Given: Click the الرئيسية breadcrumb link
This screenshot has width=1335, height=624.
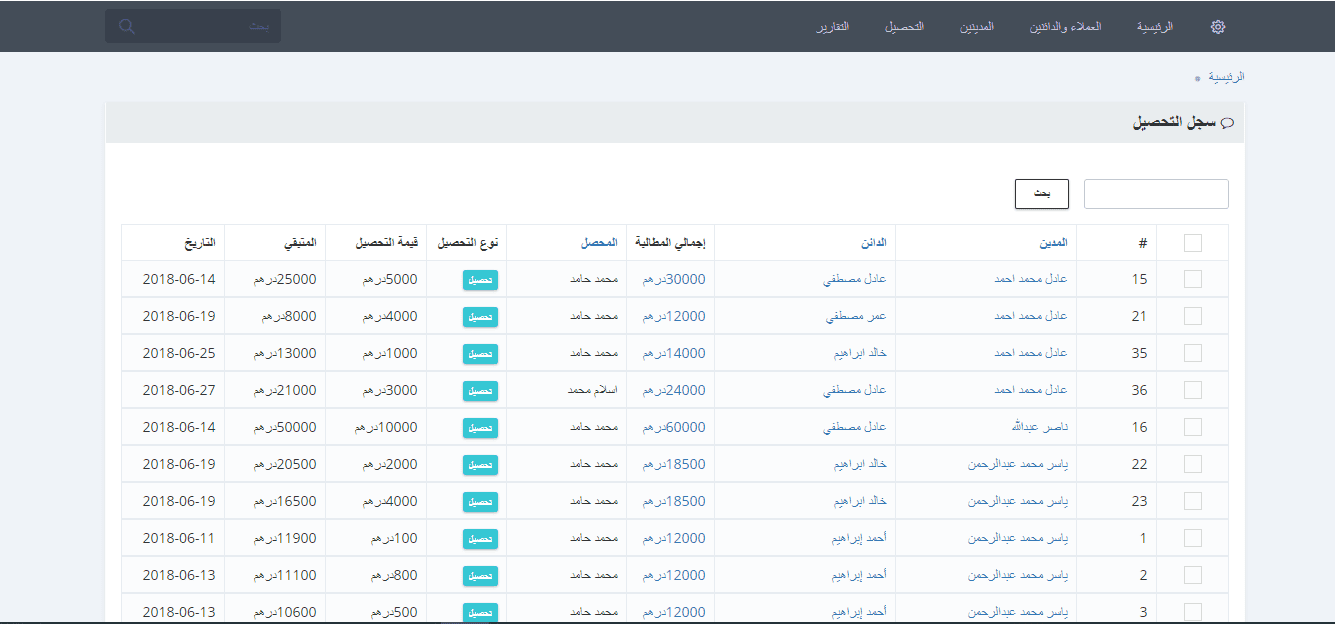Looking at the screenshot, I should pyautogui.click(x=1226, y=77).
